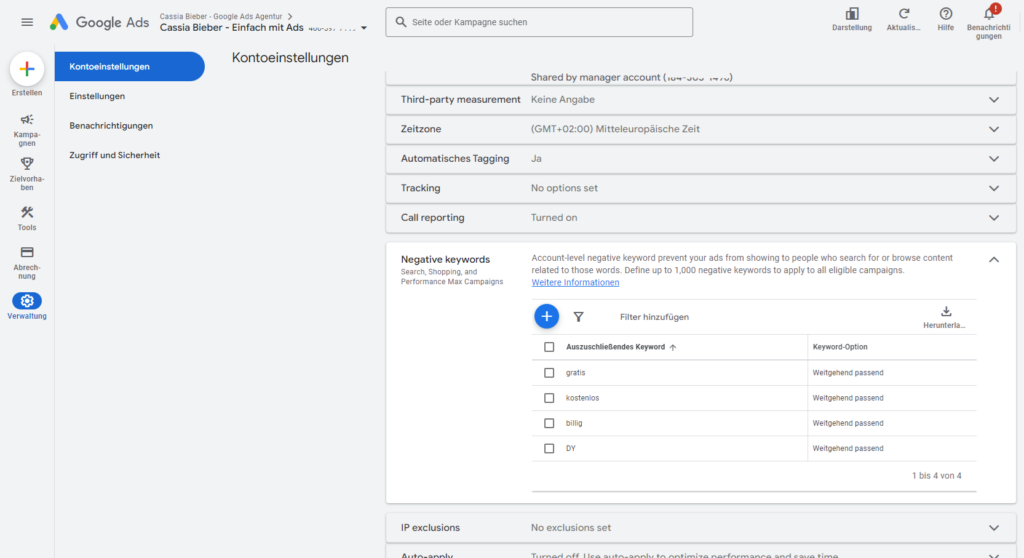Viewport: 1024px width, 558px height.
Task: Open the main hamburger menu
Action: click(x=27, y=22)
